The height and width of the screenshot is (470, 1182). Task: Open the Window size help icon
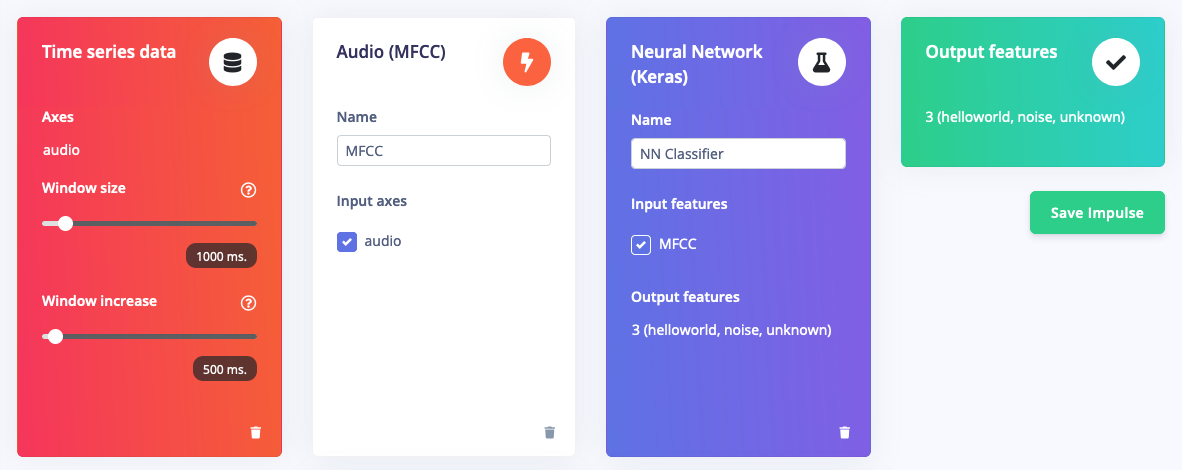point(248,190)
